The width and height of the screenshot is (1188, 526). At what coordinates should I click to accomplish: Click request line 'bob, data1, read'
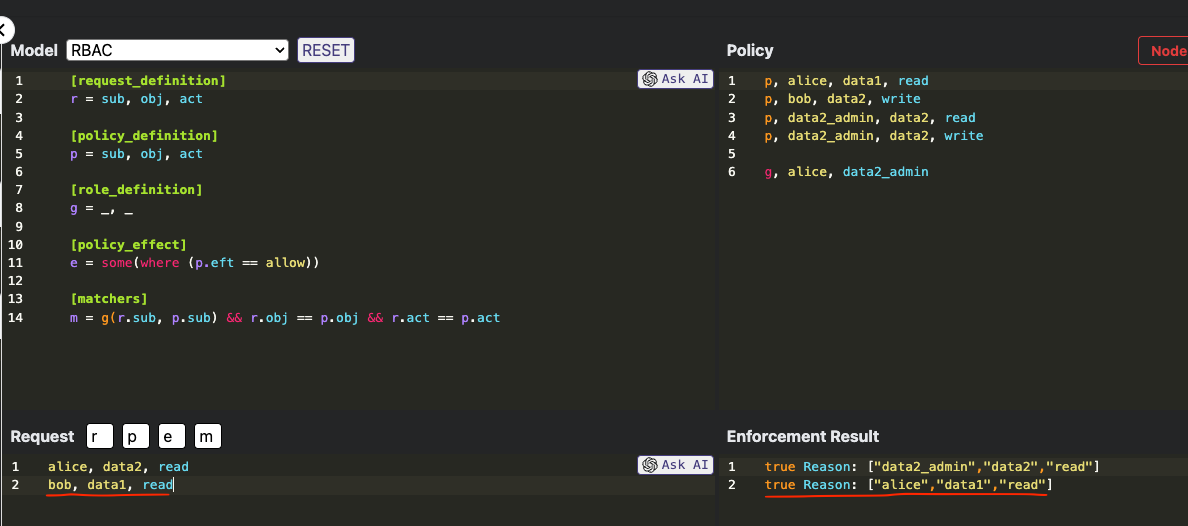[x=111, y=485]
